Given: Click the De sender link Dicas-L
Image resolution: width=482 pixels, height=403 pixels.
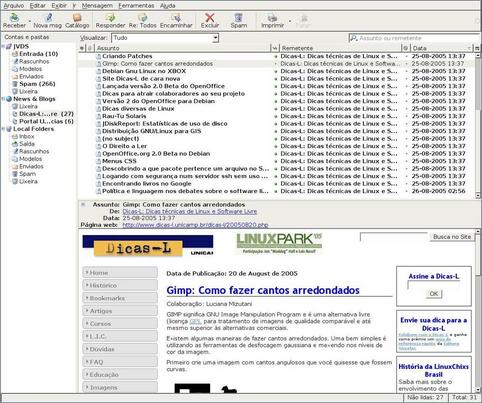Looking at the screenshot, I should coord(190,211).
